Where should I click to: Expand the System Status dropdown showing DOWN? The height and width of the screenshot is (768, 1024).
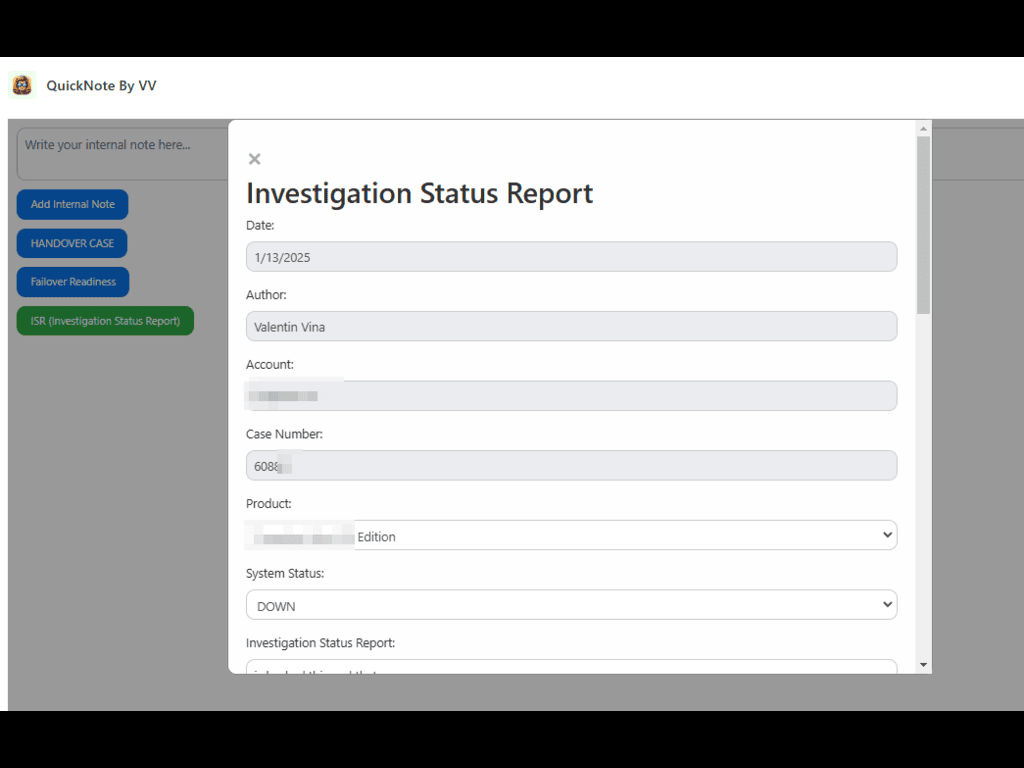[571, 606]
